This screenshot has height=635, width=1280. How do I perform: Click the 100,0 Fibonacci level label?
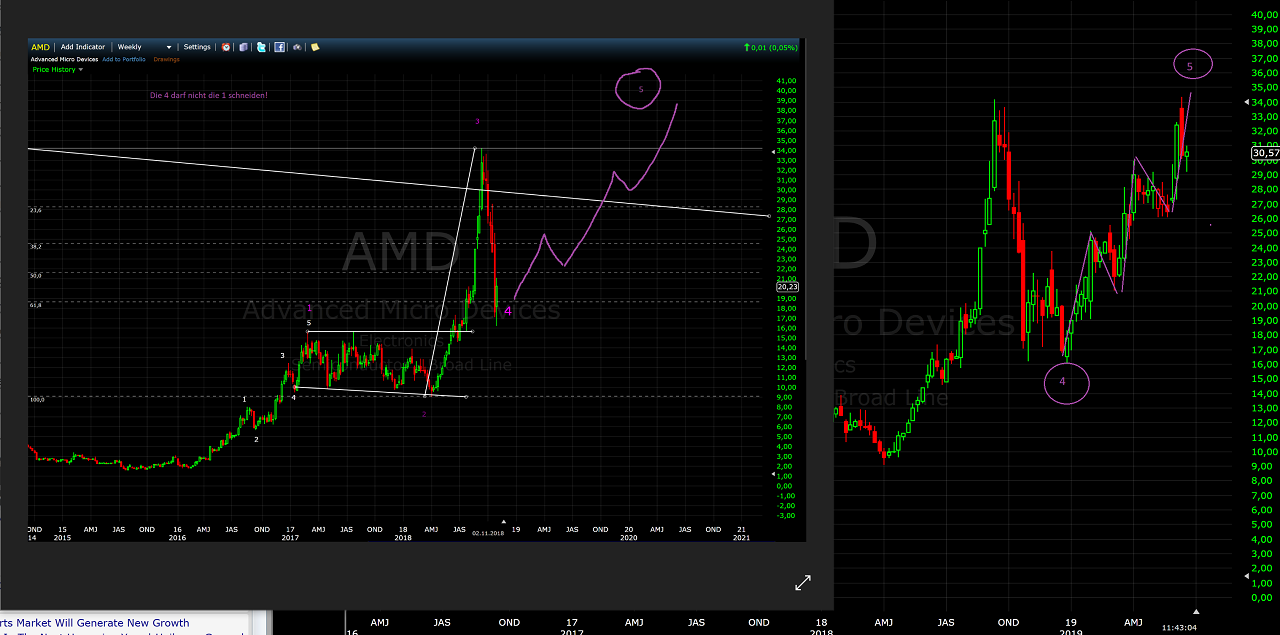point(36,399)
